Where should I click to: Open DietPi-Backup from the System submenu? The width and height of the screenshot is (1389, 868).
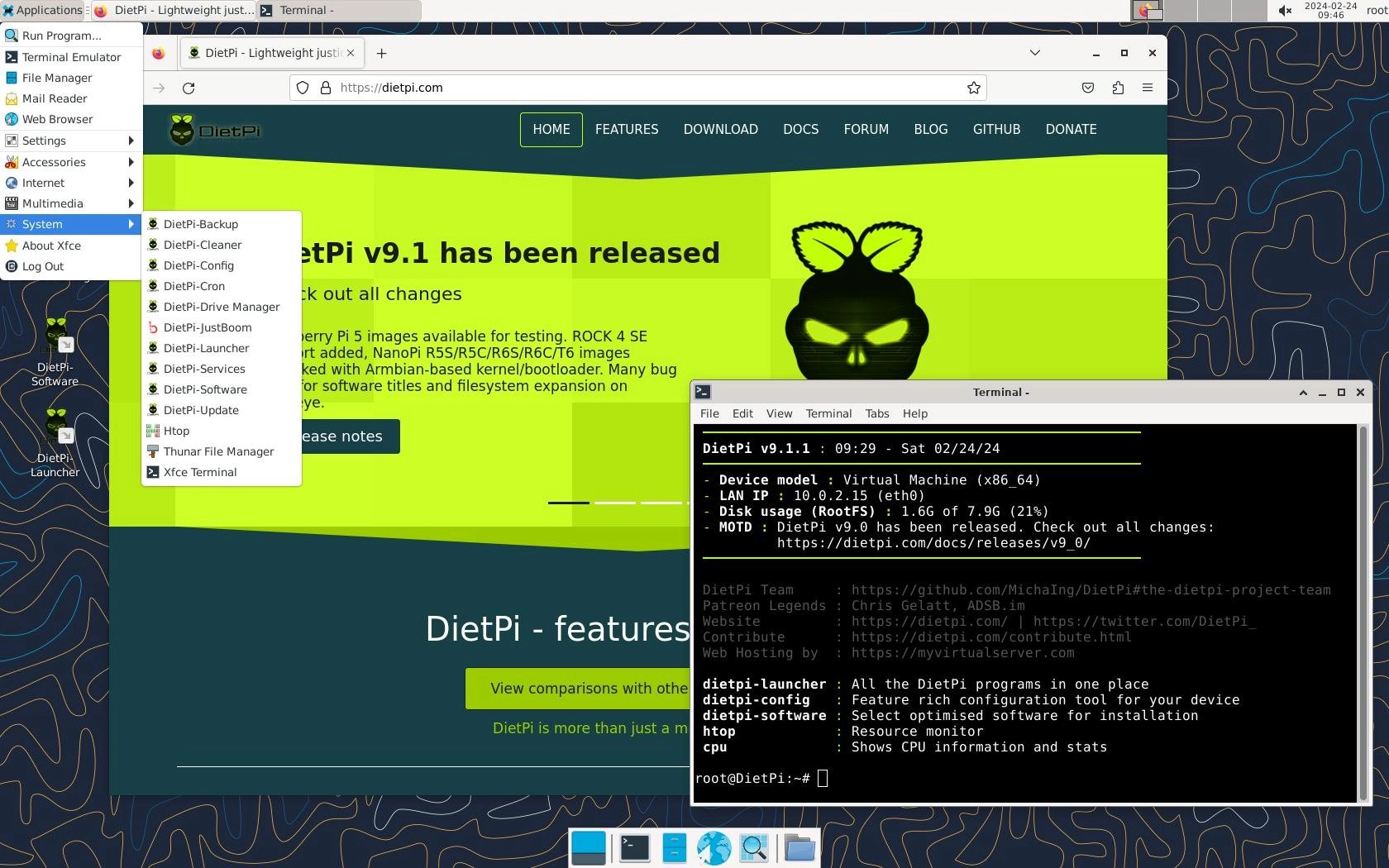(222, 224)
